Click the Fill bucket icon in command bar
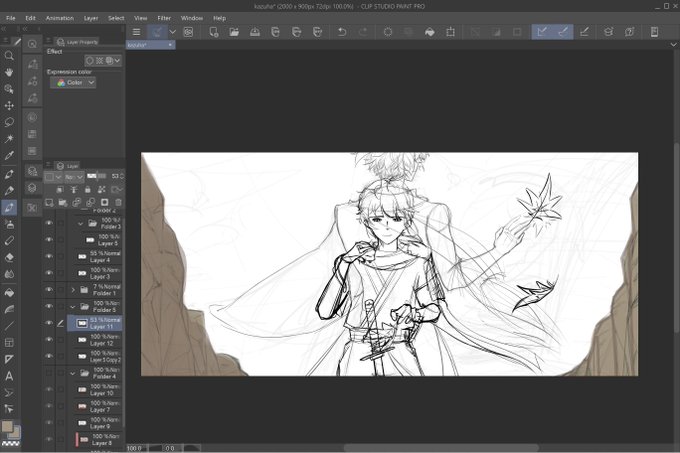This screenshot has height=453, width=680. point(429,32)
